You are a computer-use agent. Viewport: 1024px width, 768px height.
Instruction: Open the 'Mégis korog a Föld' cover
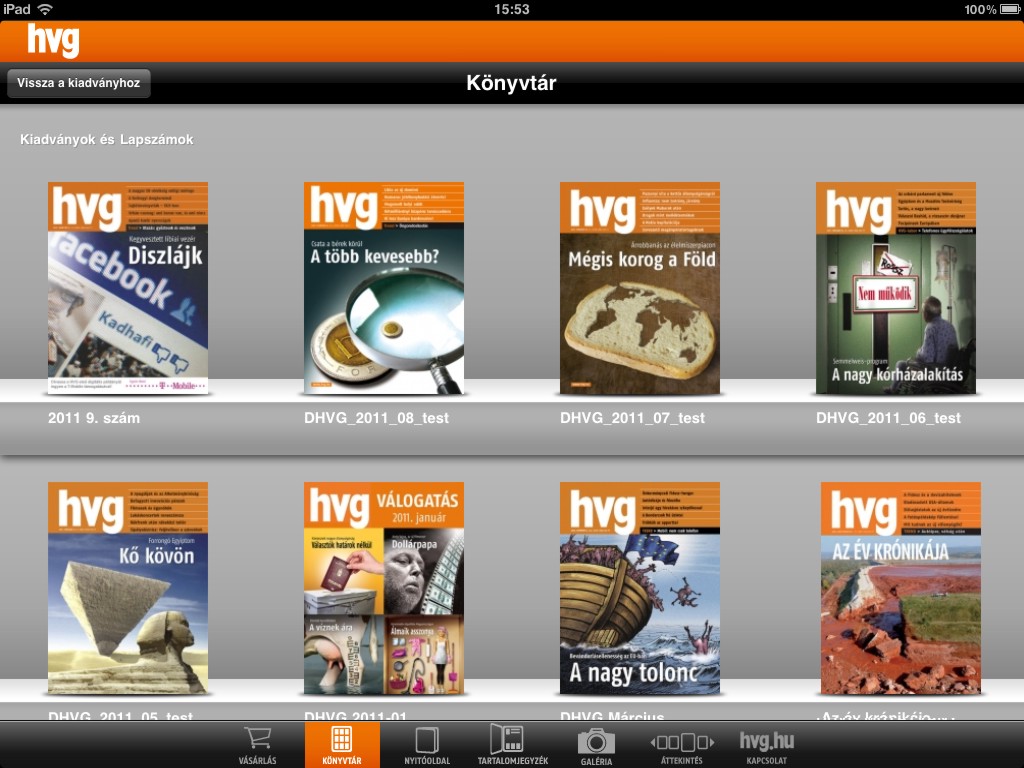pyautogui.click(x=640, y=288)
